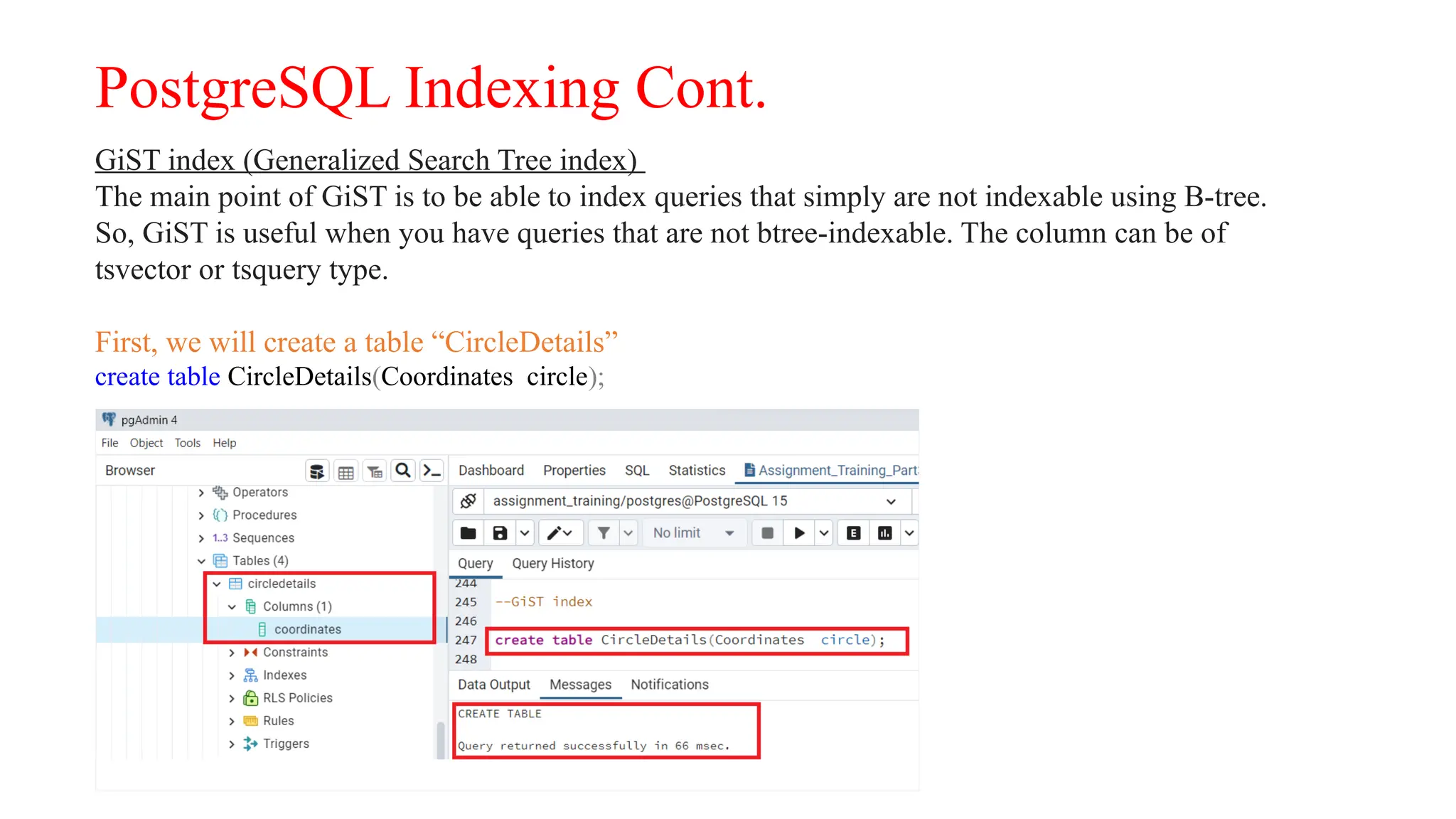Image resolution: width=1456 pixels, height=819 pixels.
Task: Open the File menu in pgAdmin
Action: coord(109,443)
